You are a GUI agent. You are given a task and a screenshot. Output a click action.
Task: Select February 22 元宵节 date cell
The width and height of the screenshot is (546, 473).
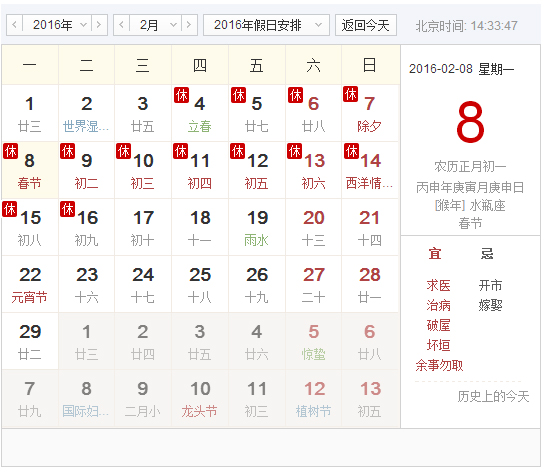tap(30, 284)
